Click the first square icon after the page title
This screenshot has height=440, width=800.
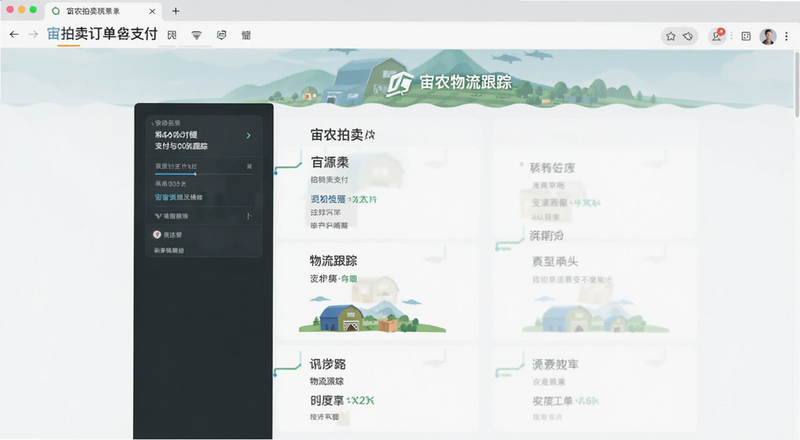click(172, 35)
